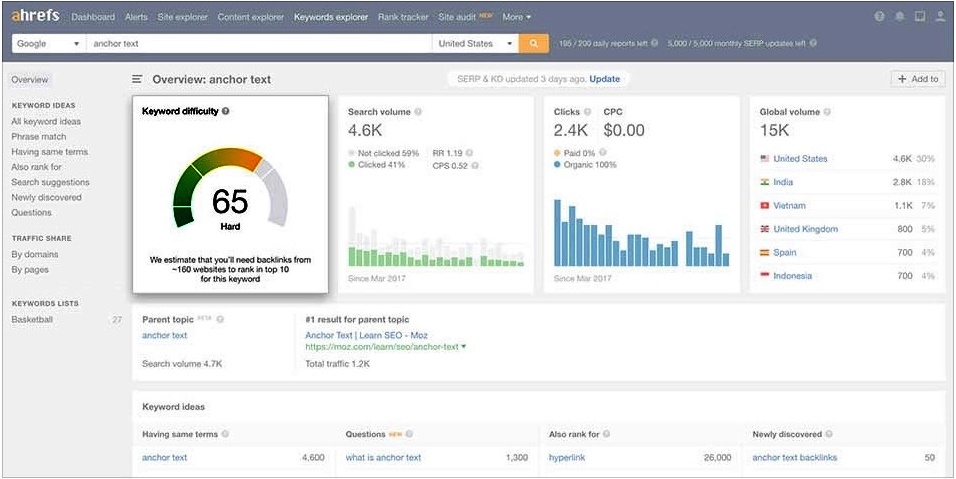Click the screen icon beside the bell

pos(919,17)
